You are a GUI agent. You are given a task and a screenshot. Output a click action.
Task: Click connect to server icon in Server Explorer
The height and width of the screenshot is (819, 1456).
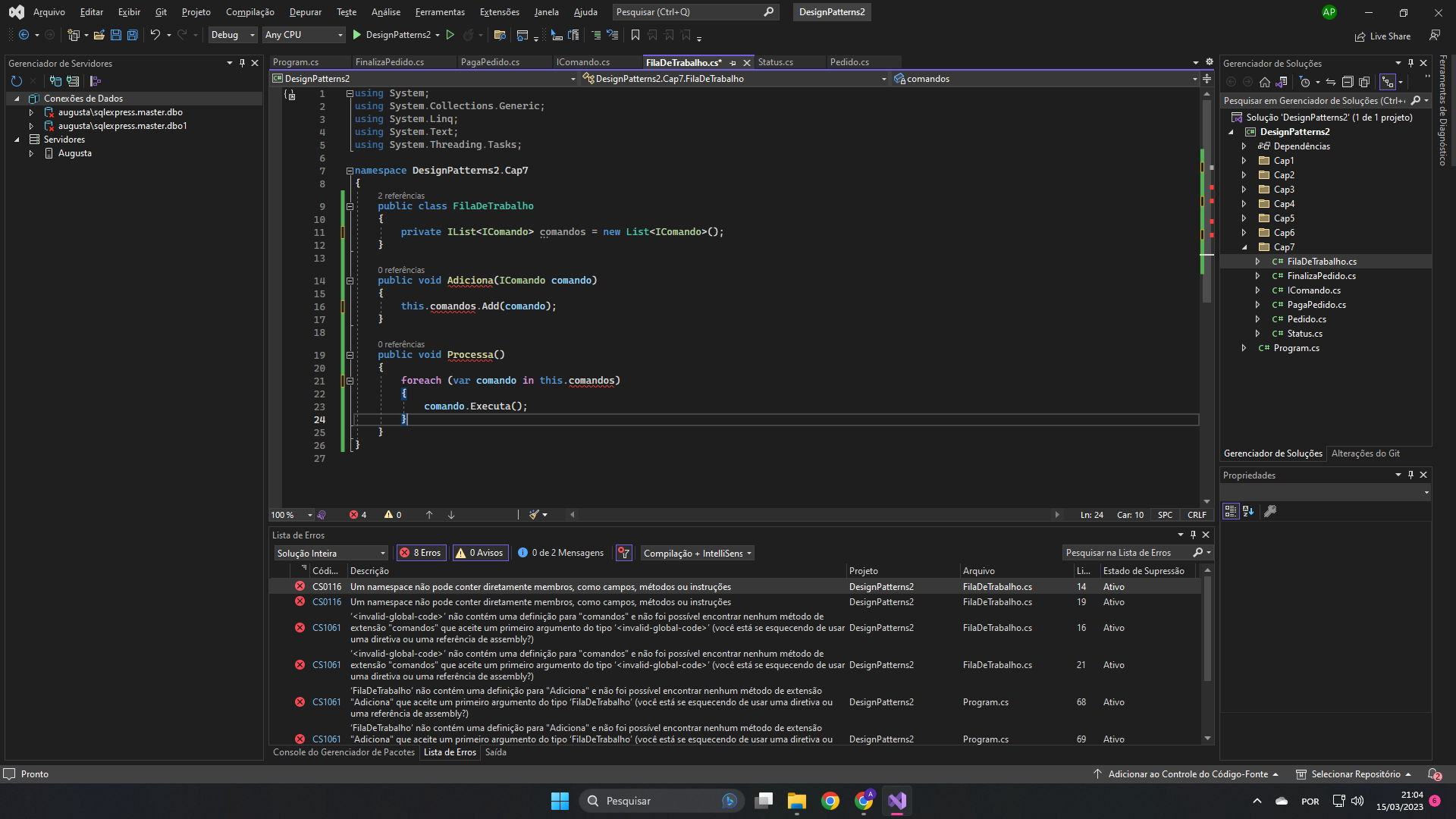pos(73,81)
